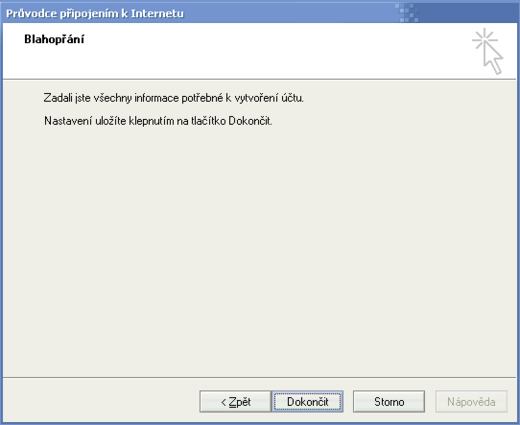Click the word Dokončit in the instruction sentence
Screen dimensions: 520x425
250,121
